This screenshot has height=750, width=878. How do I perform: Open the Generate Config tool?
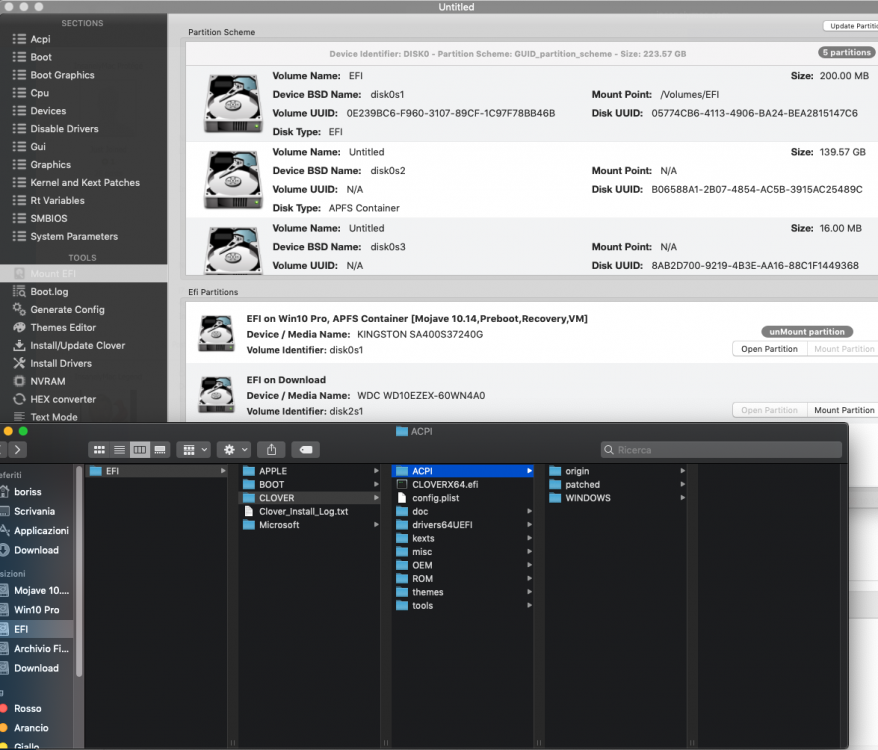pos(67,310)
